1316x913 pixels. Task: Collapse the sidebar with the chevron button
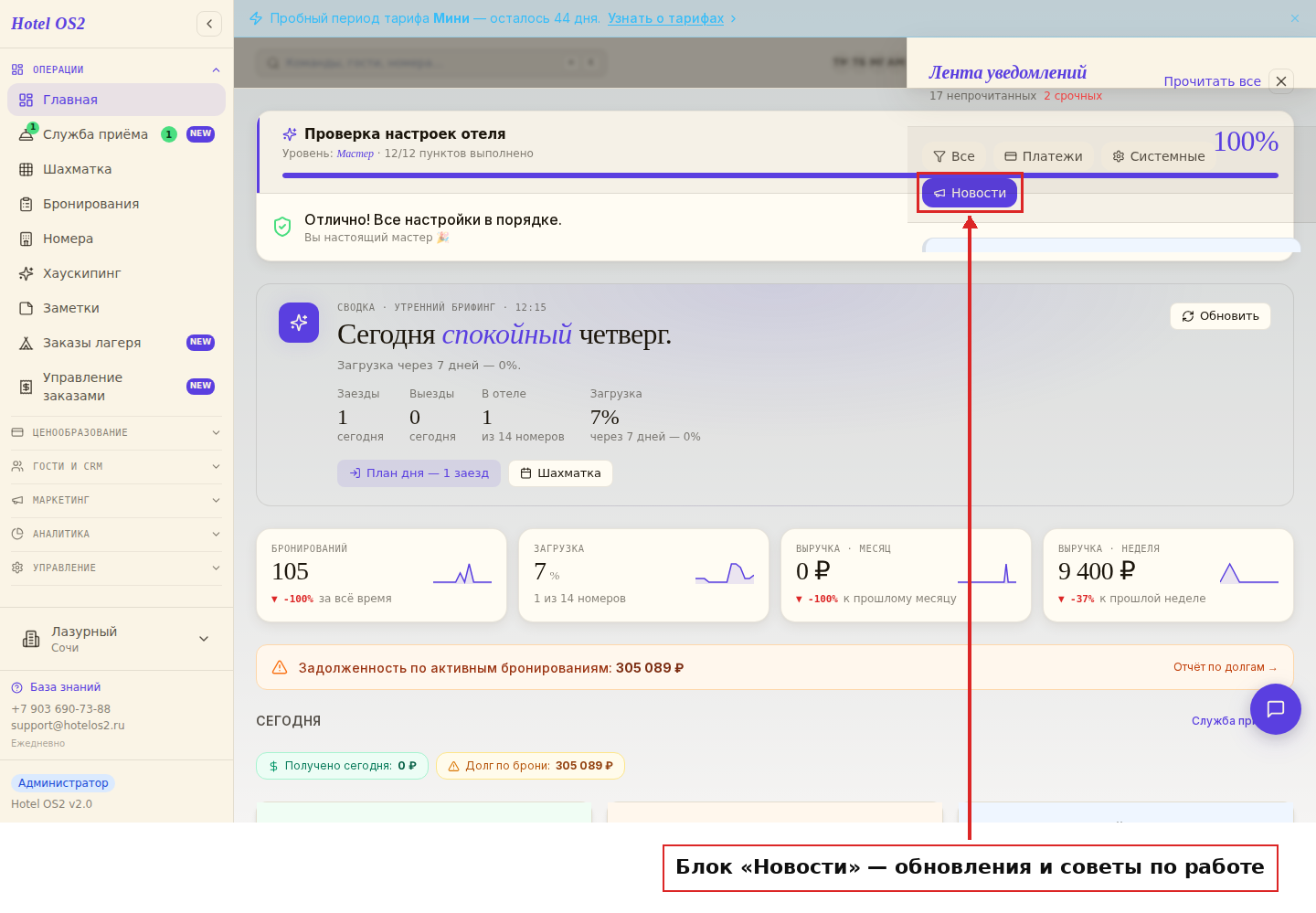tap(209, 24)
